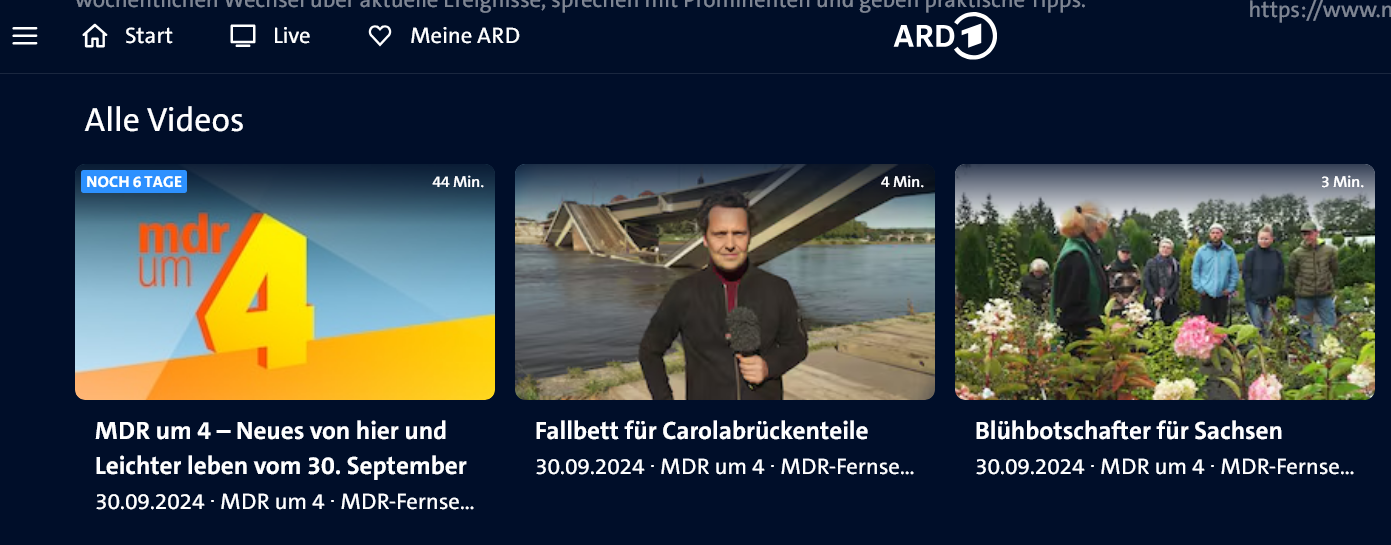
Task: Click the NOCH 6 TAGE badge
Action: [134, 182]
